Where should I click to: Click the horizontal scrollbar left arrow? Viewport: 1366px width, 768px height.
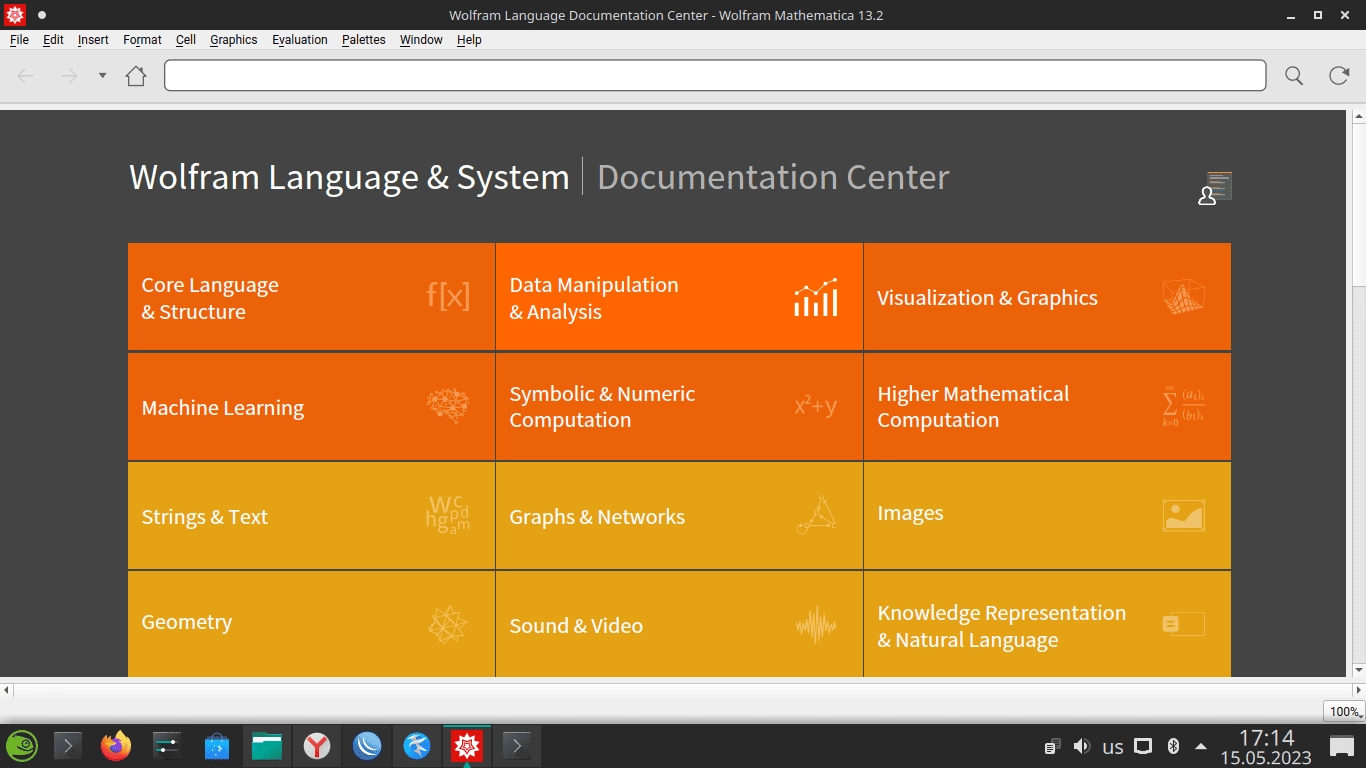[7, 690]
